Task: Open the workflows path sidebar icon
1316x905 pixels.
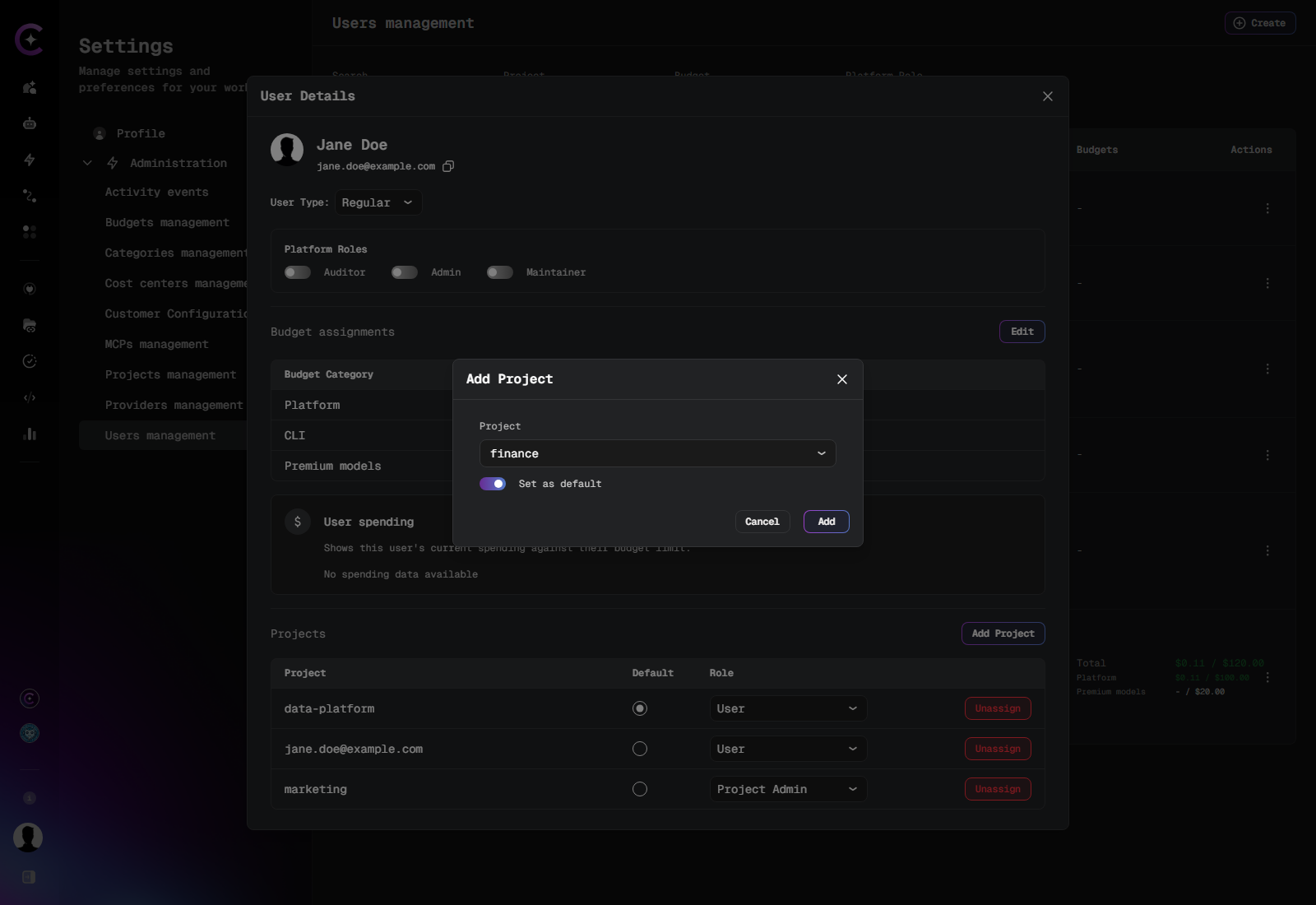Action: pos(30,196)
